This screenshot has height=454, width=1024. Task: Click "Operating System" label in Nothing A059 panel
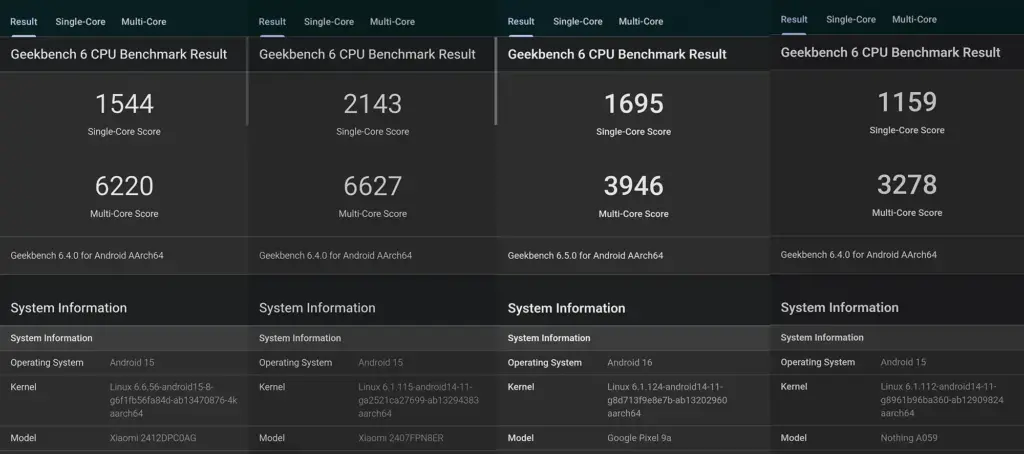818,362
